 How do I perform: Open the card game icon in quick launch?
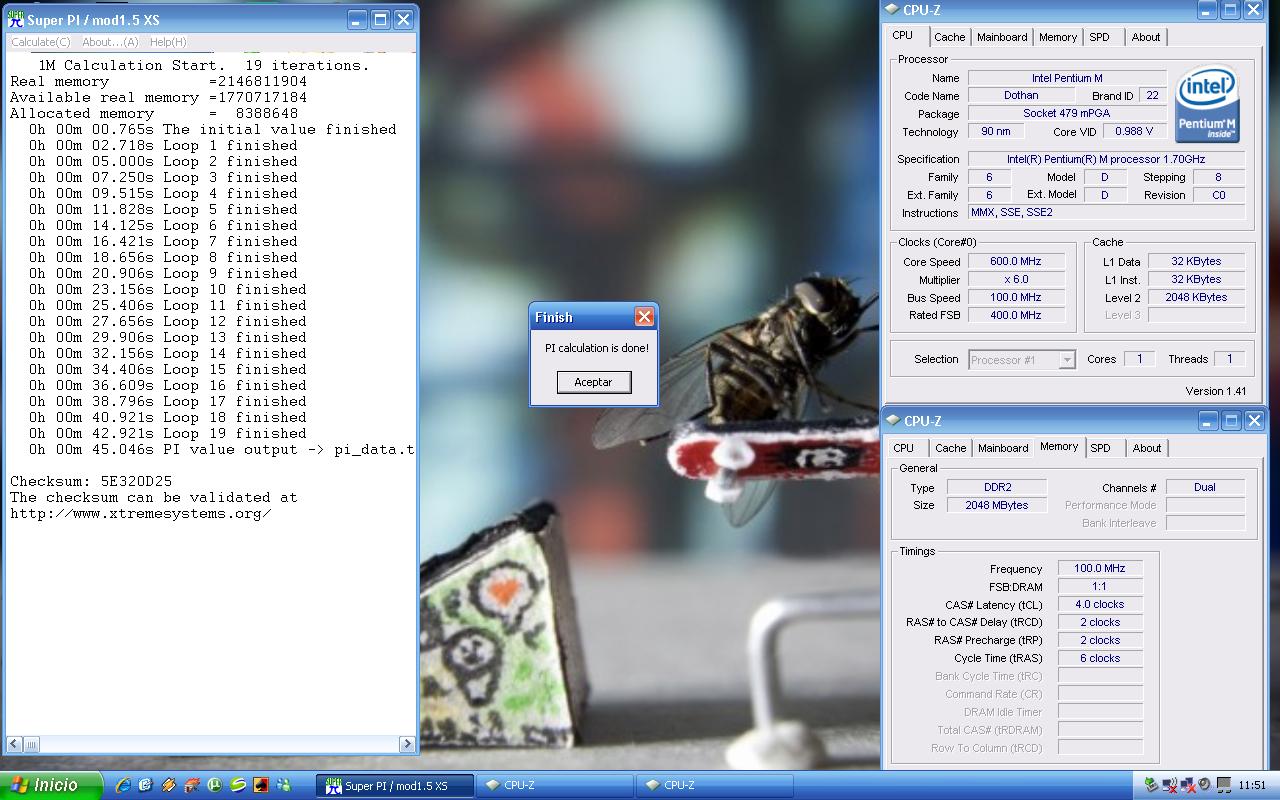(261, 785)
